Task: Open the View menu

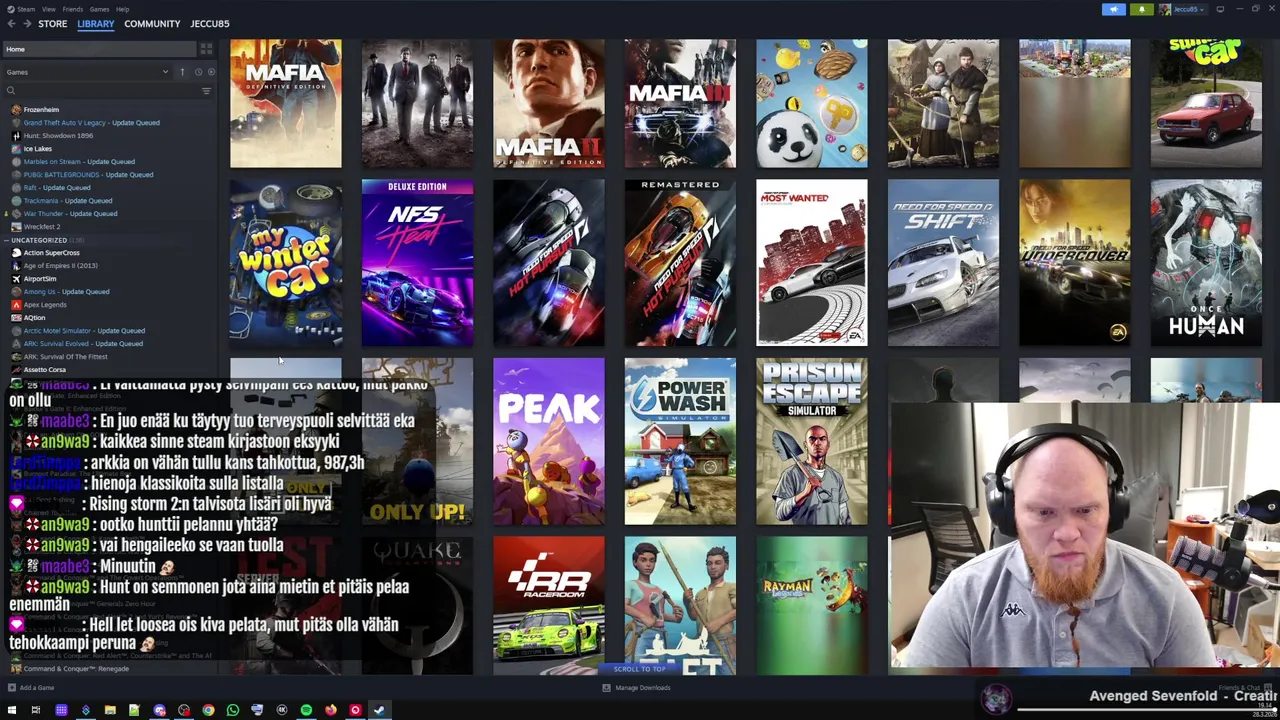Action: point(48,9)
